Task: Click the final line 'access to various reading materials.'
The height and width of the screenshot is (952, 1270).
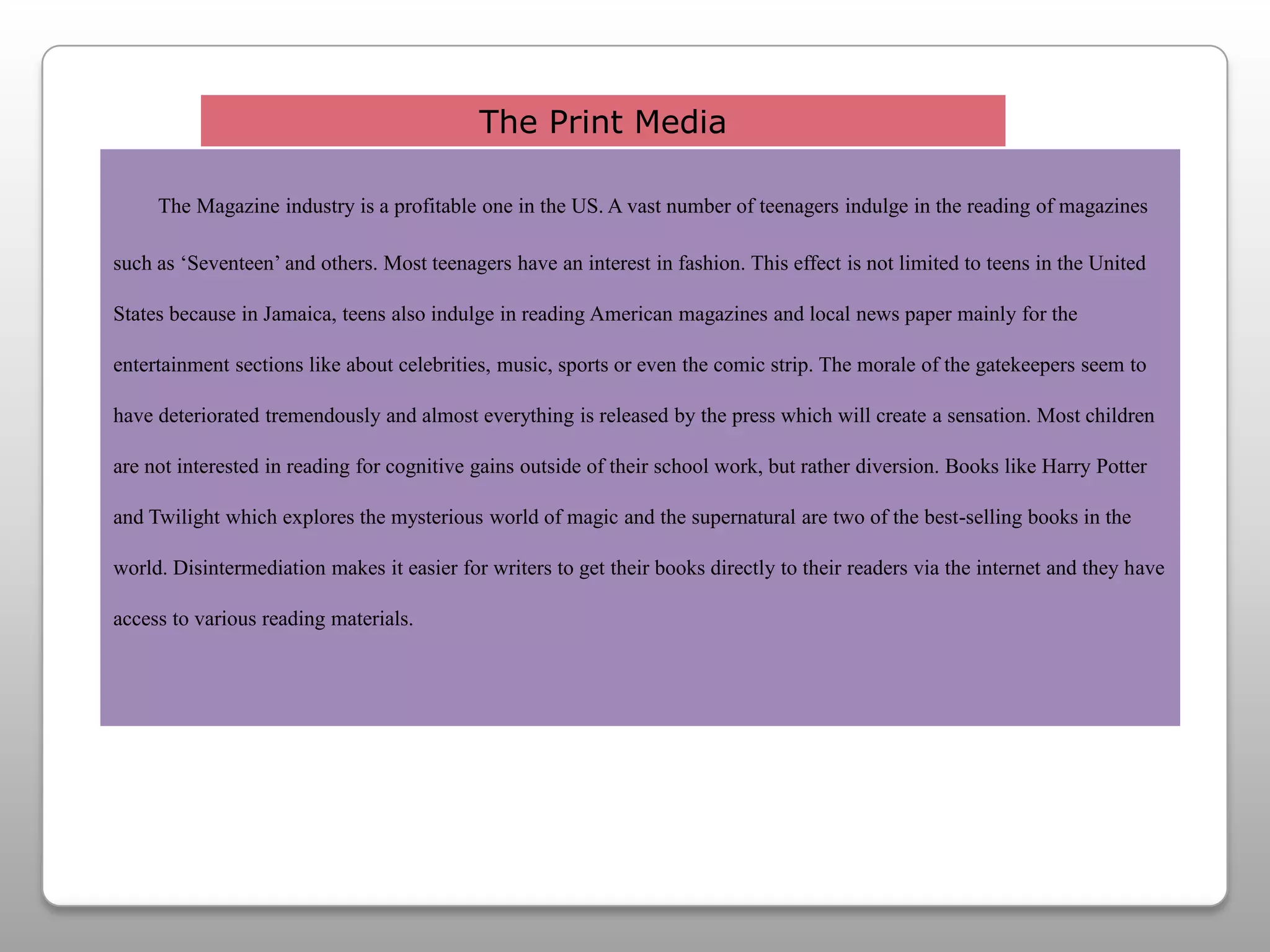Action: click(263, 619)
